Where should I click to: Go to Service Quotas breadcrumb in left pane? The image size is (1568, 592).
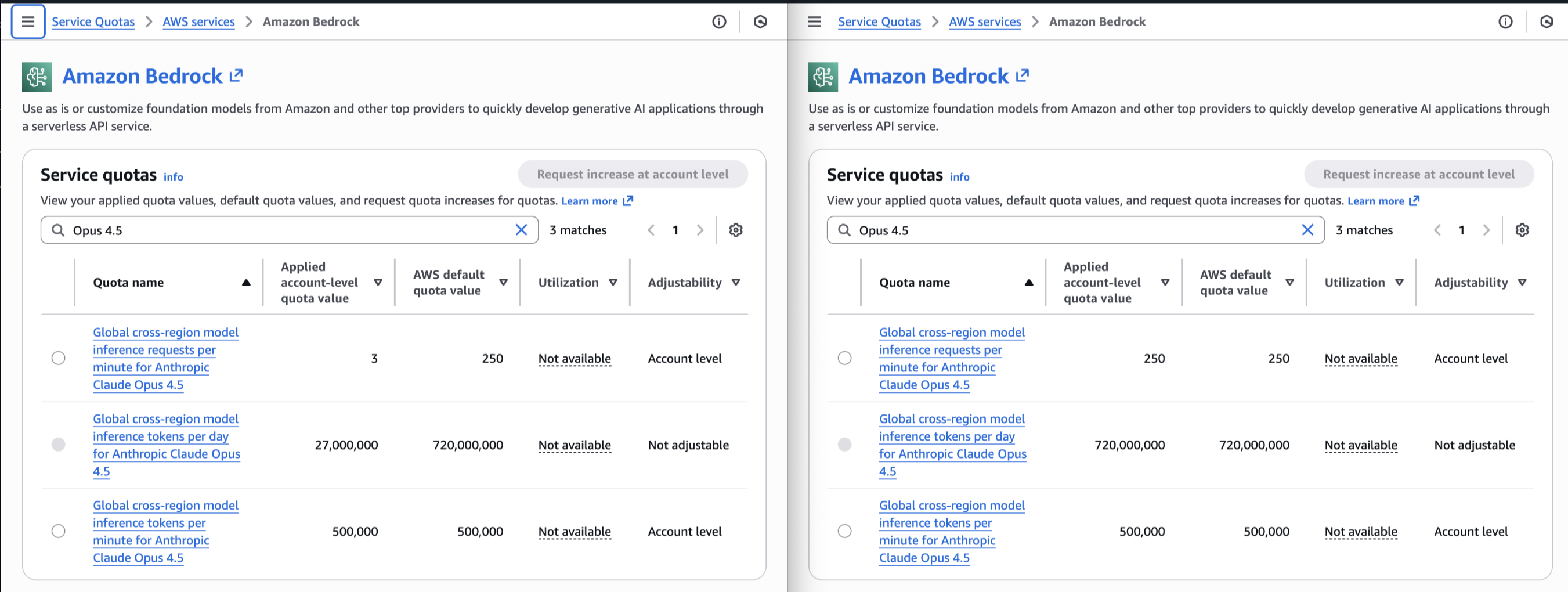(93, 22)
